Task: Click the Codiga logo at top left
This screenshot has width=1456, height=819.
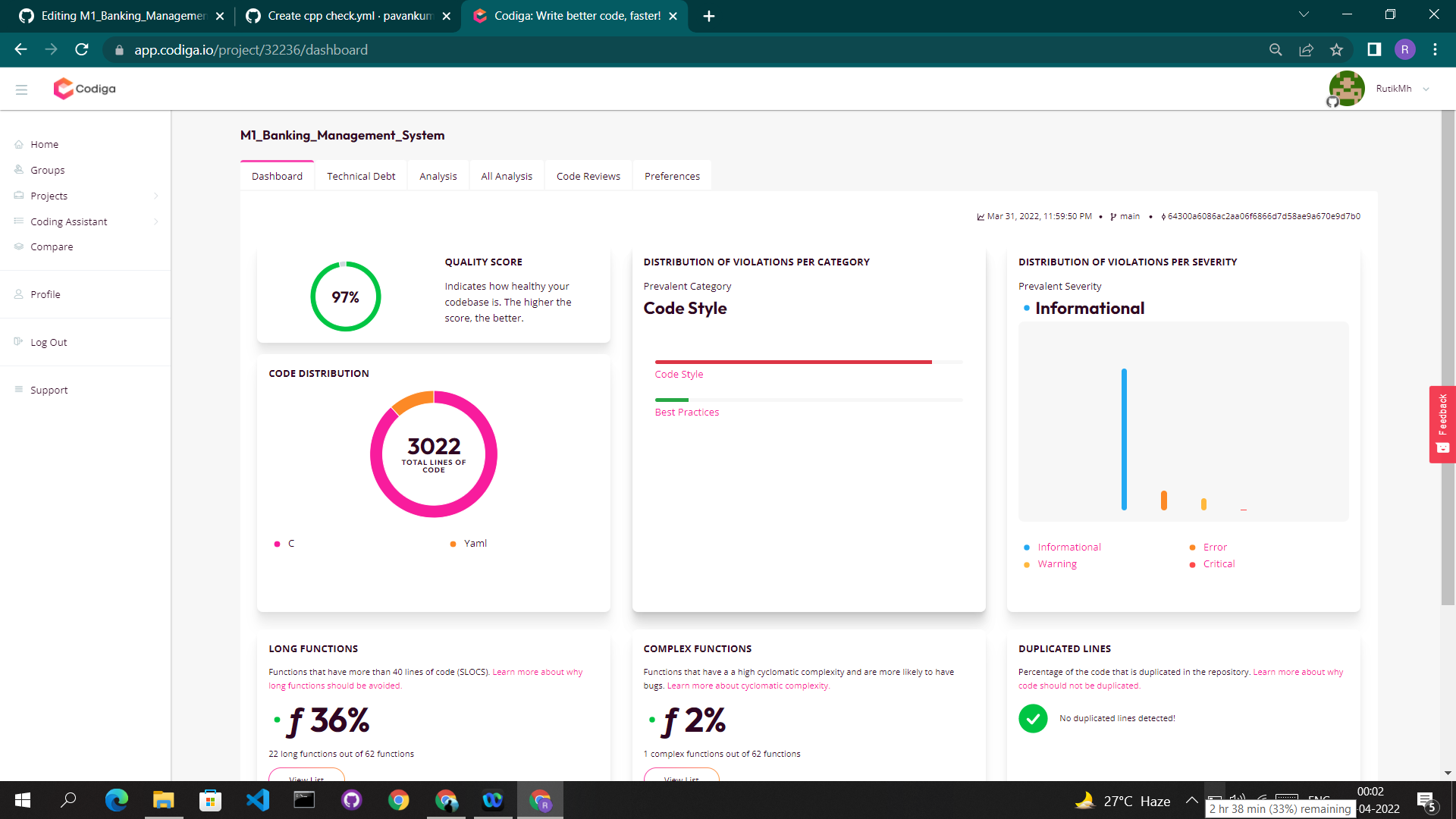Action: click(83, 88)
